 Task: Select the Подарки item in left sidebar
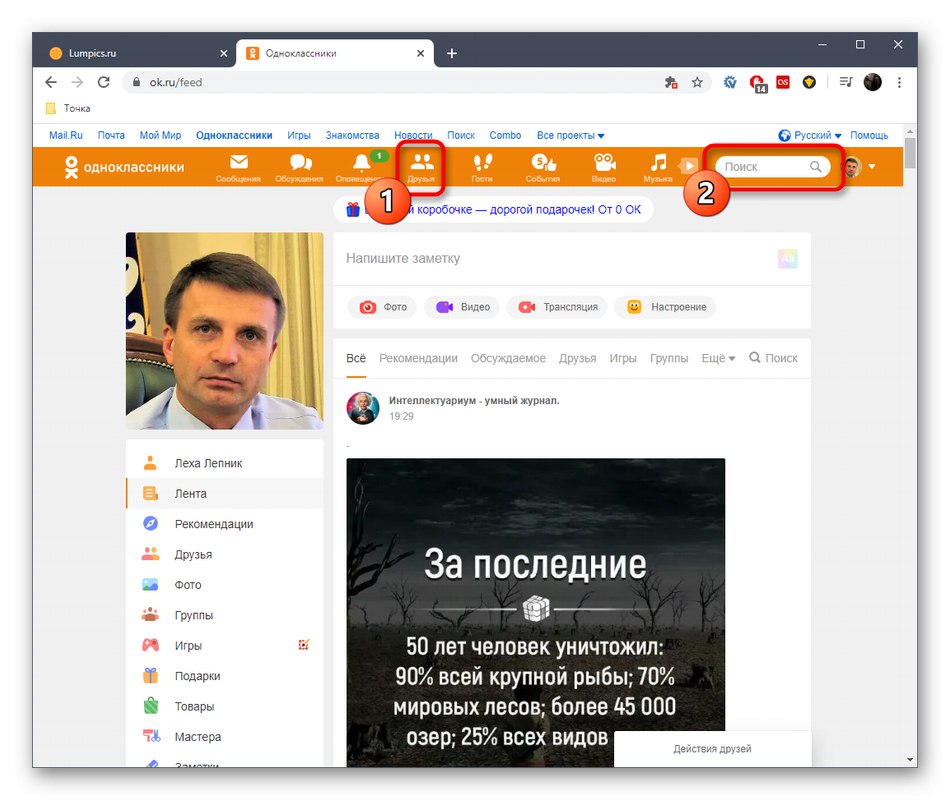[x=196, y=675]
